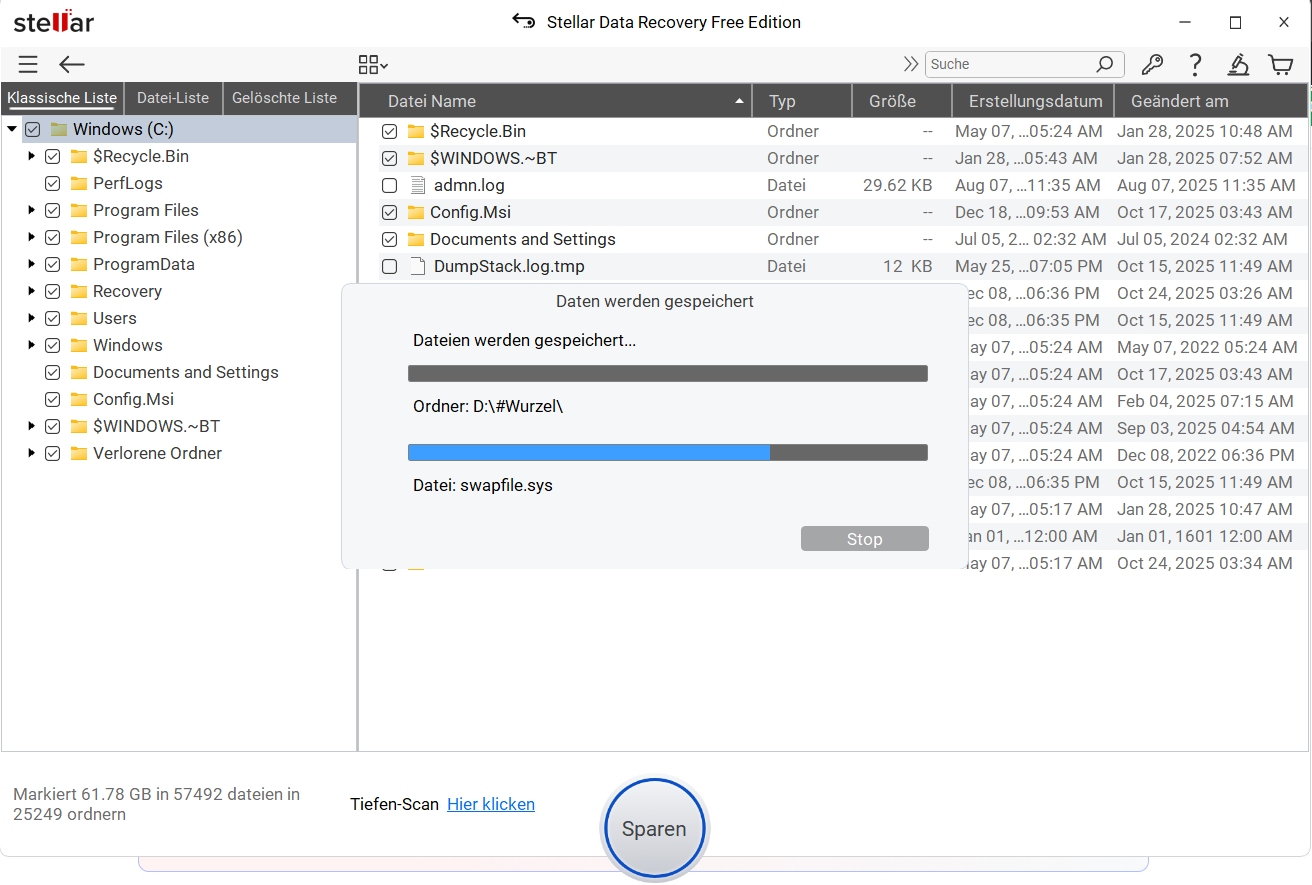Click the microscope tools icon
The width and height of the screenshot is (1312, 885).
coord(1238,65)
